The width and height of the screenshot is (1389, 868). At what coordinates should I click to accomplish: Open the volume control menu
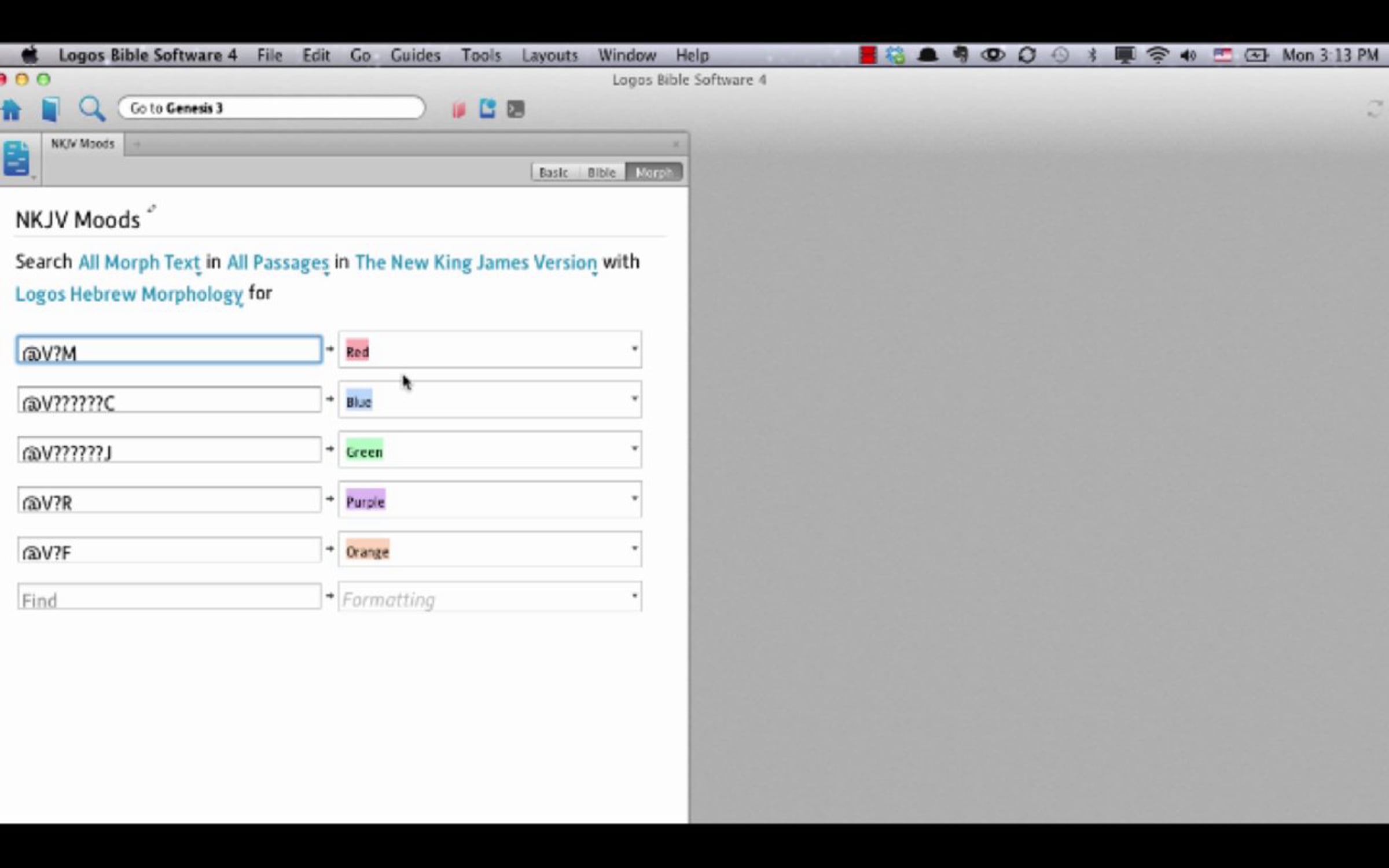click(x=1188, y=56)
